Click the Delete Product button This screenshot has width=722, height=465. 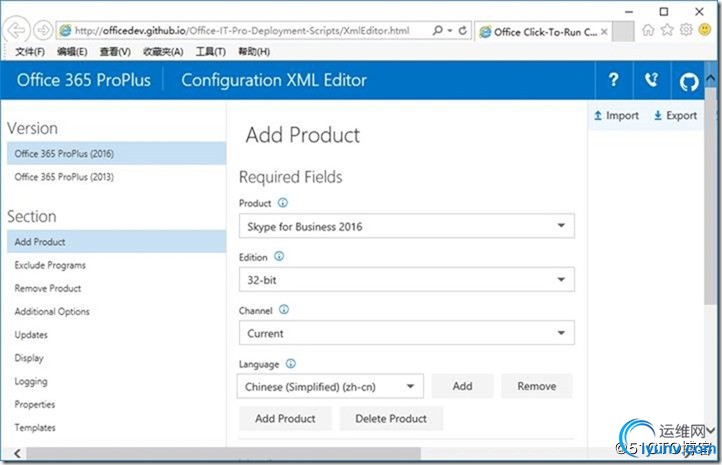click(391, 418)
